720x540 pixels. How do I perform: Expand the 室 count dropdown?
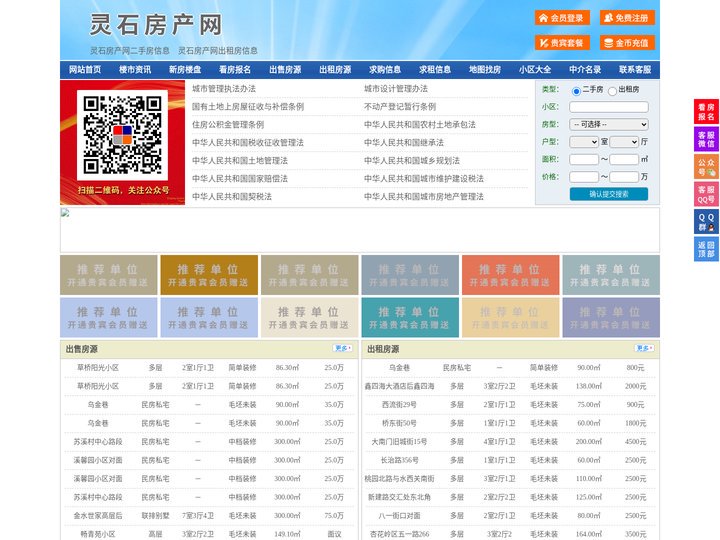[584, 142]
